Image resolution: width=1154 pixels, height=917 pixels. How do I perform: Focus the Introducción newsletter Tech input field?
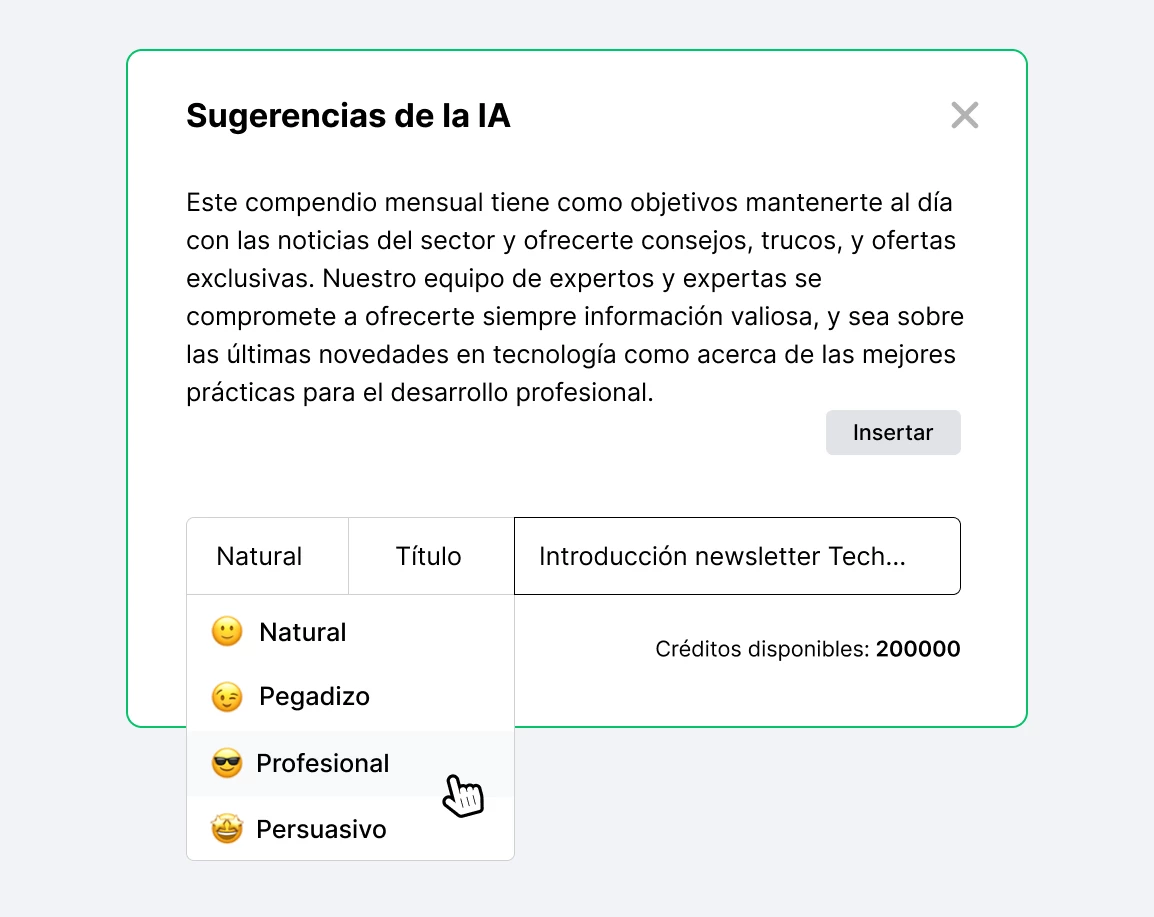coord(736,556)
